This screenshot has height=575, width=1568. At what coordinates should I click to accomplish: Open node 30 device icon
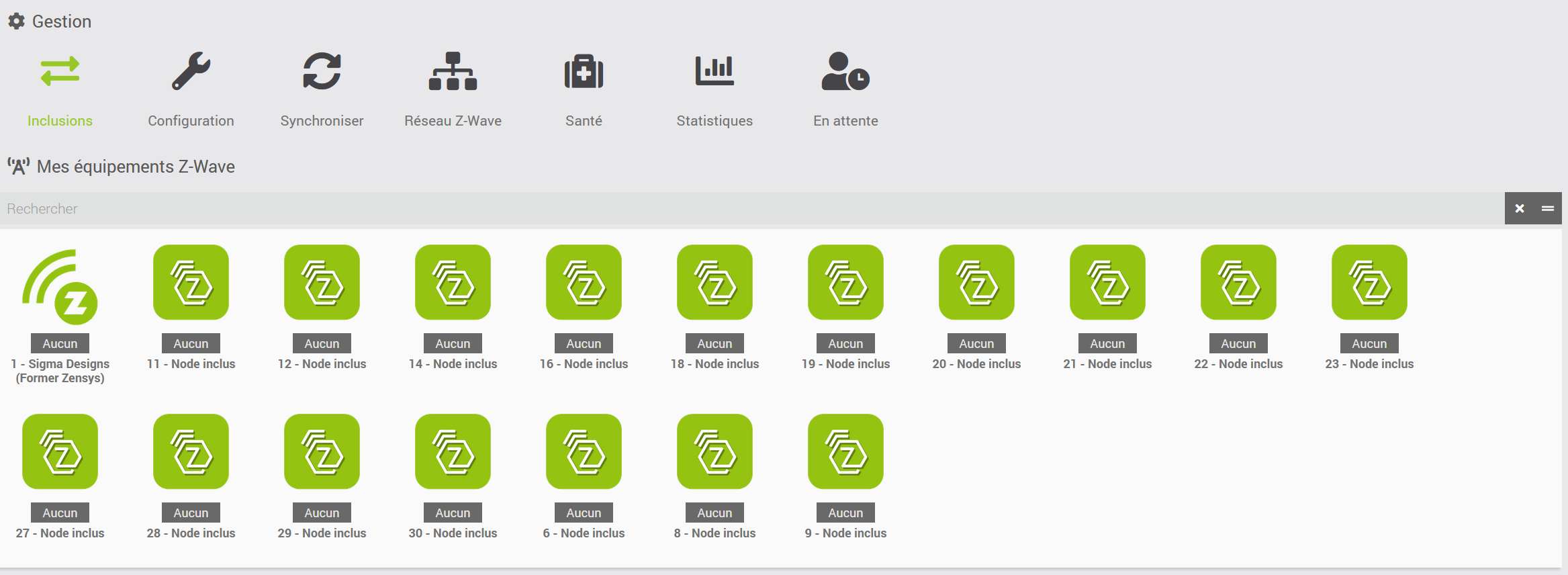point(453,451)
